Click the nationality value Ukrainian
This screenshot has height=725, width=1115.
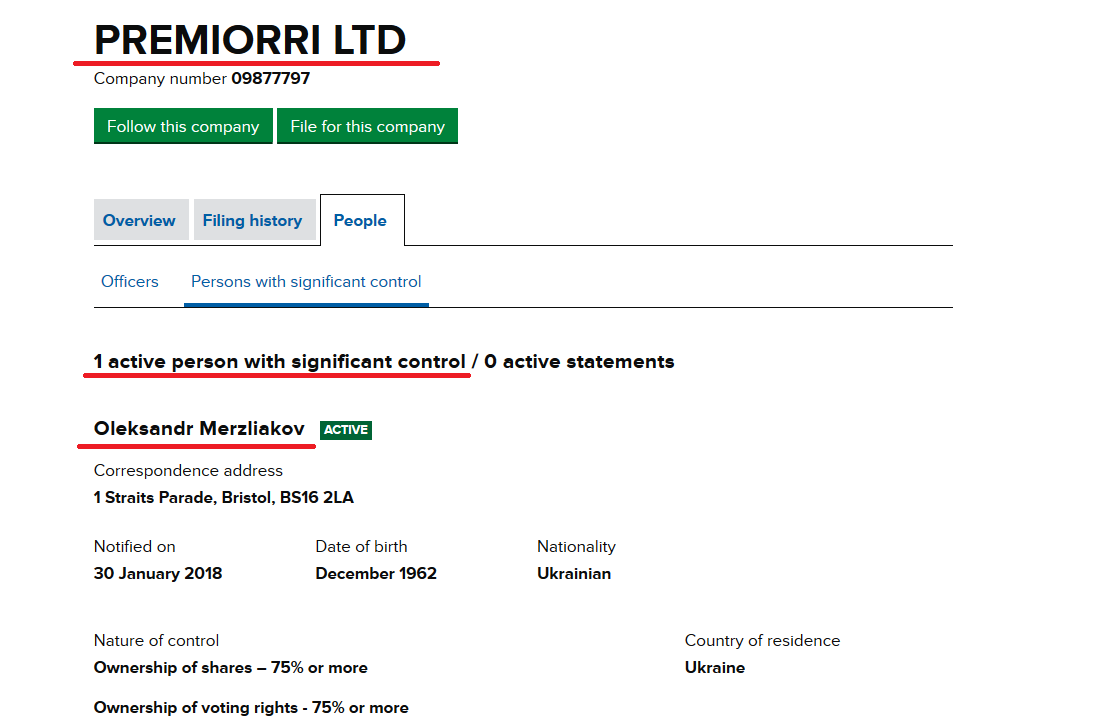click(x=574, y=574)
